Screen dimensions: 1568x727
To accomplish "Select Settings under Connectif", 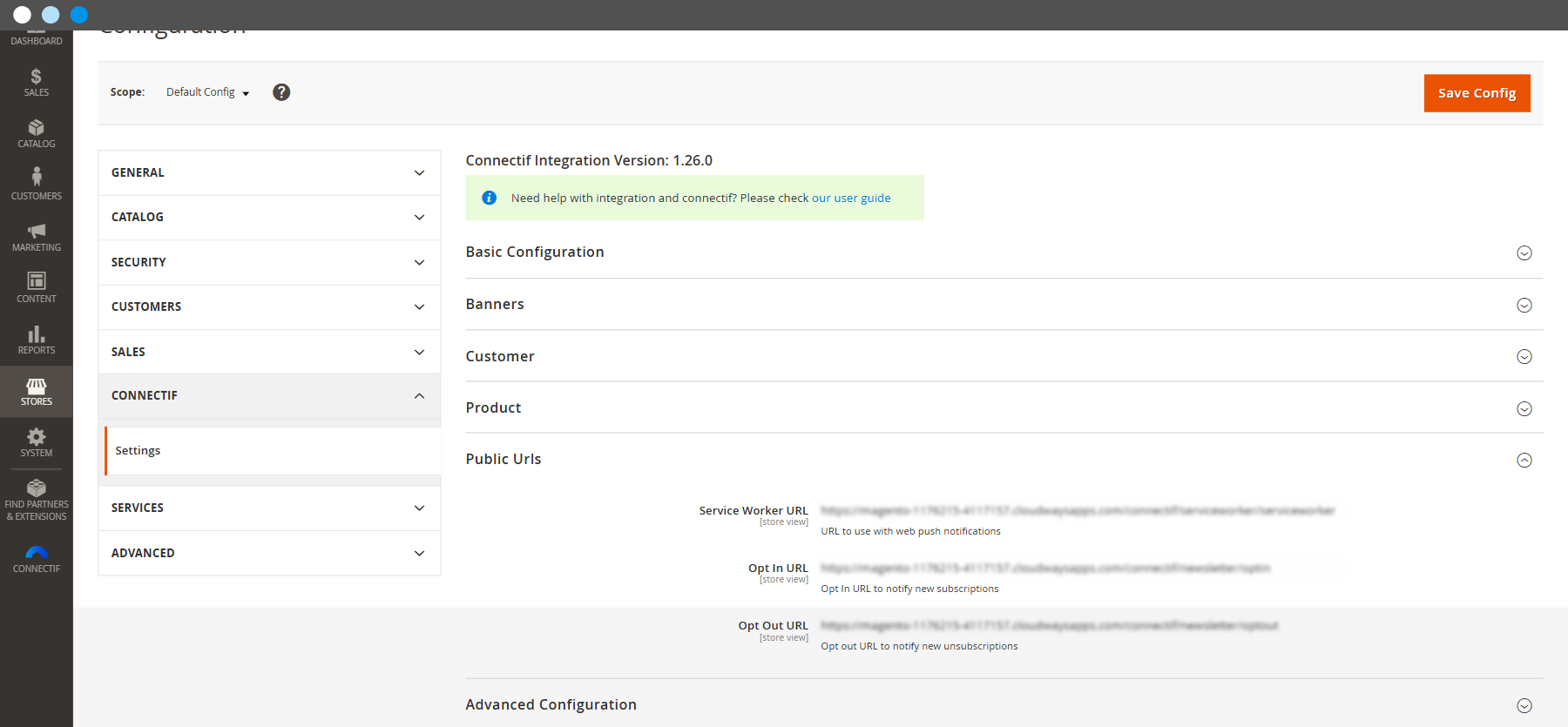I will pos(273,450).
